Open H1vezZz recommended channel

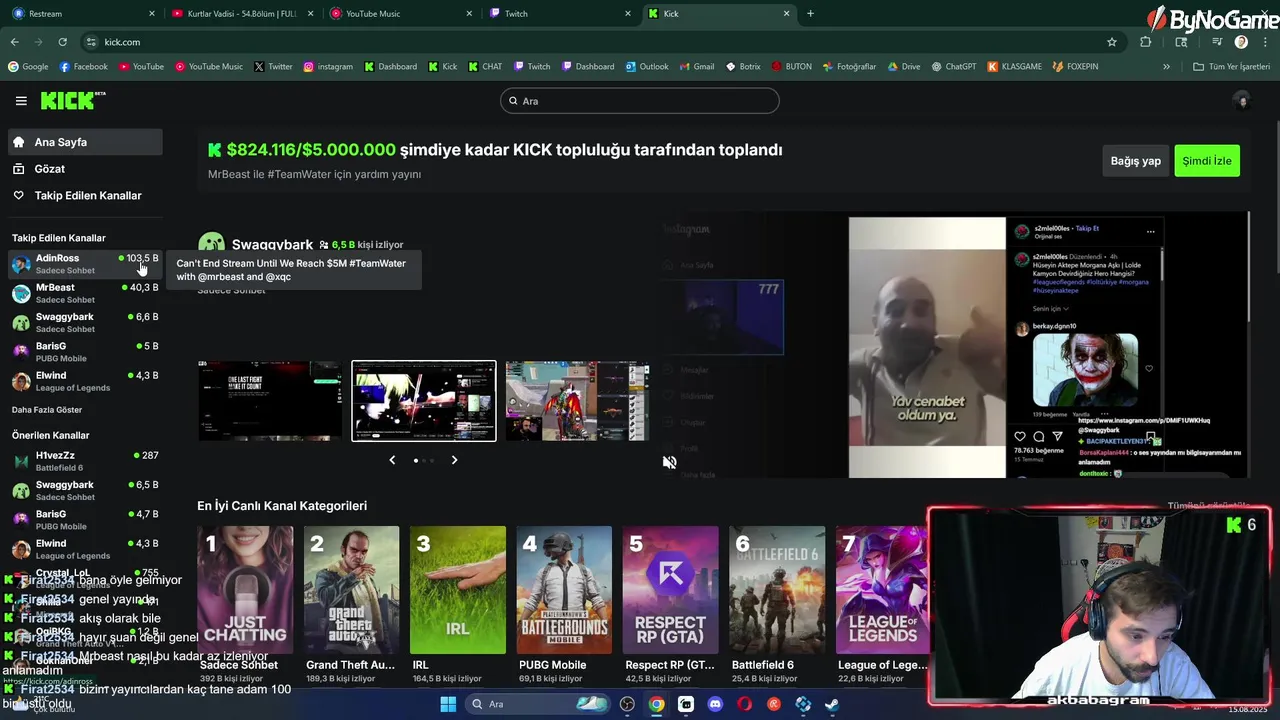[x=85, y=461]
